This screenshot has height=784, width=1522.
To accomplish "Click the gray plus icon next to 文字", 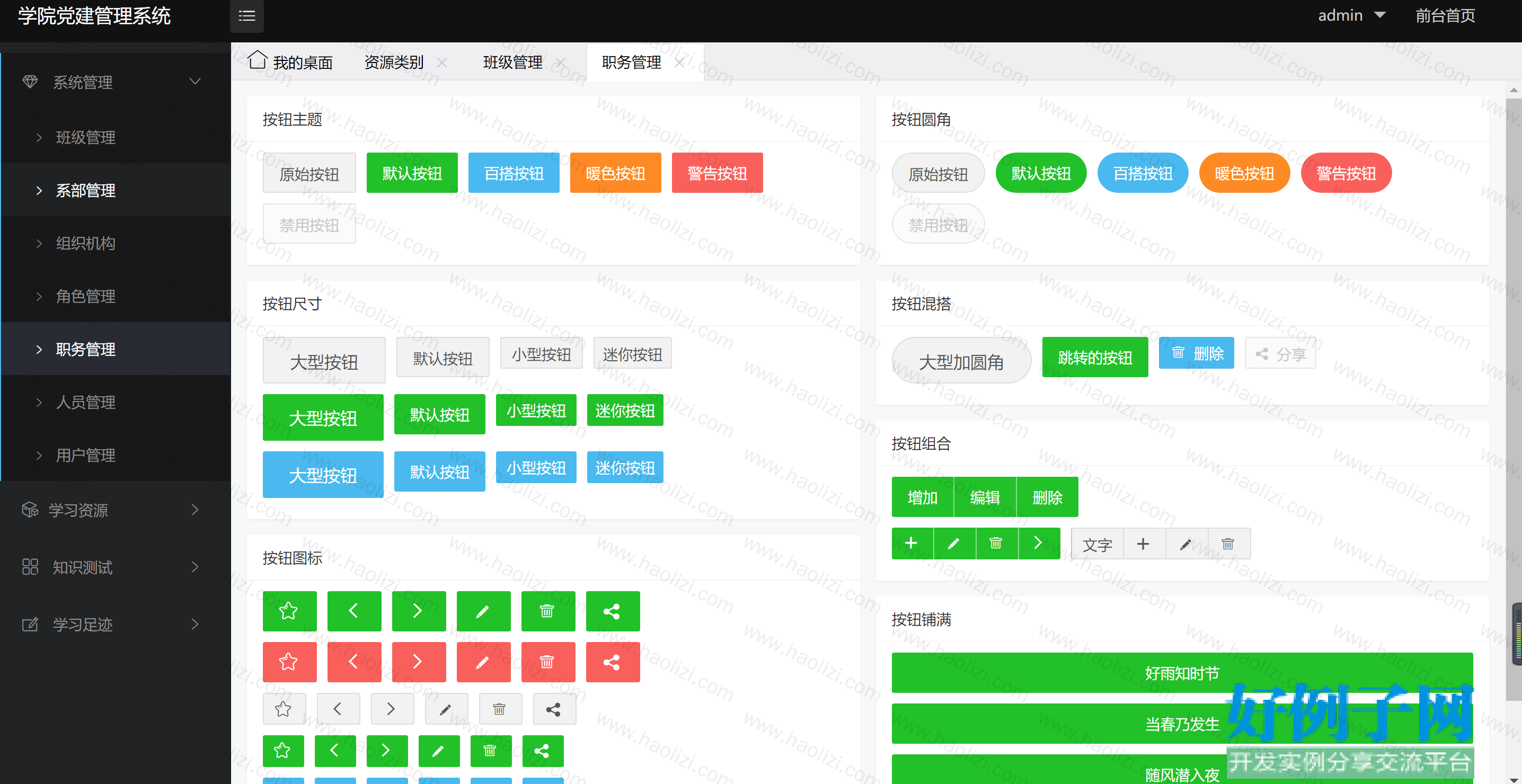I will point(1144,543).
